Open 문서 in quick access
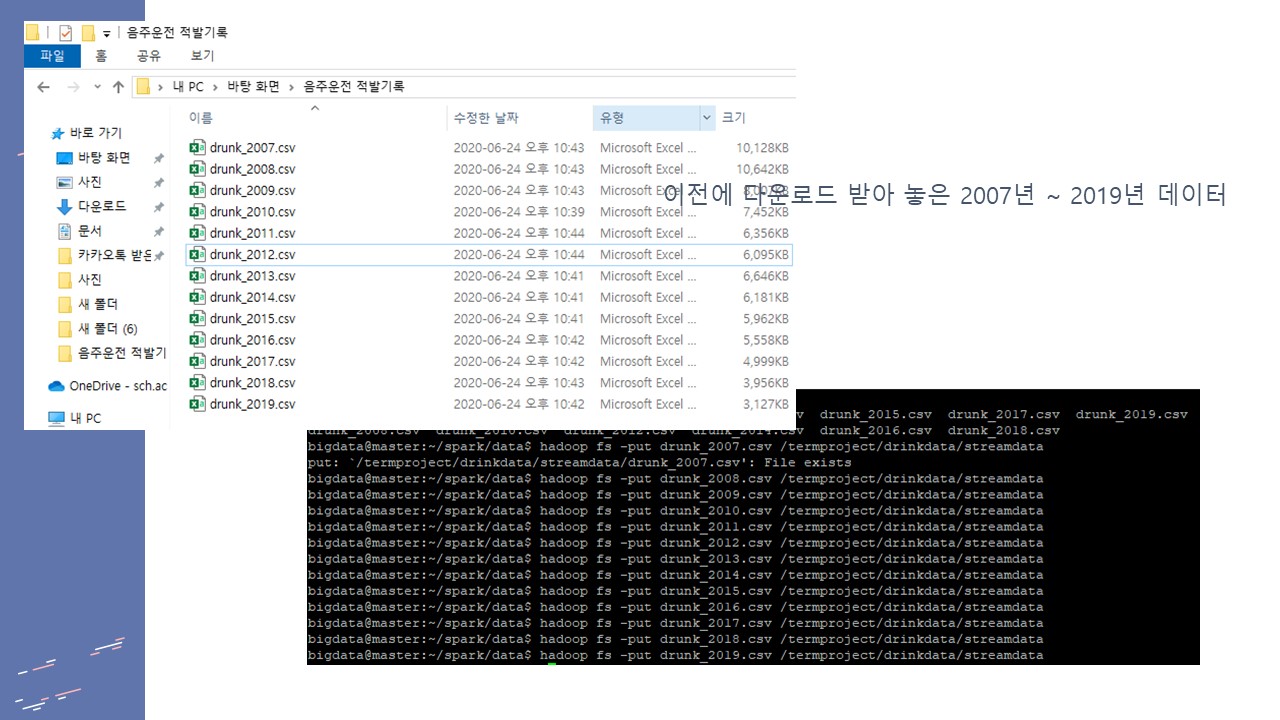Screen dimensions: 1280x720 point(90,231)
